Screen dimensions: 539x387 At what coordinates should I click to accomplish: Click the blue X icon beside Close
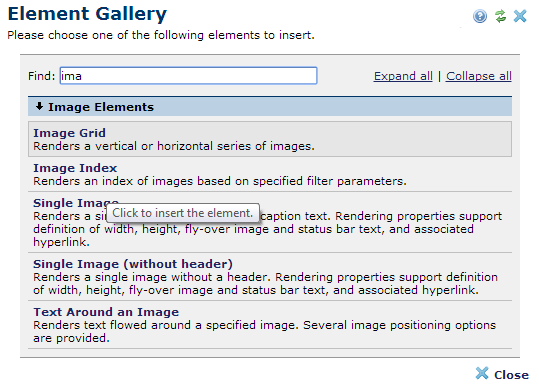tap(482, 373)
